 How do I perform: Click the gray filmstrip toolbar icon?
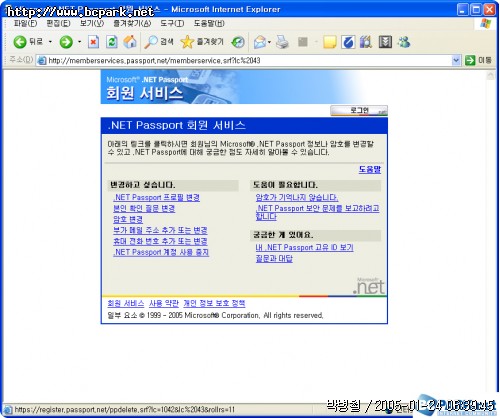point(385,42)
